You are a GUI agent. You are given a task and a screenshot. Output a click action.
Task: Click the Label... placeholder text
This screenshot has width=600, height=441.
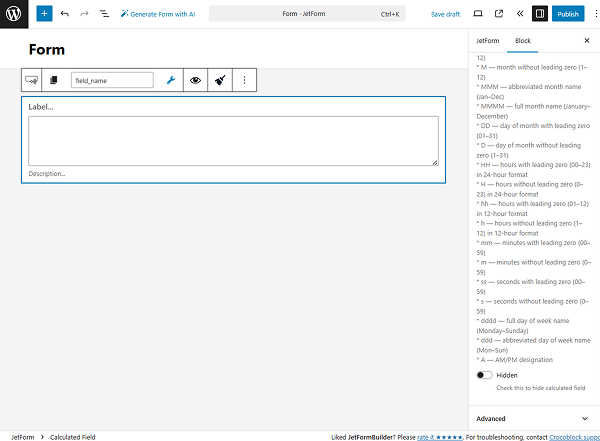tap(41, 107)
